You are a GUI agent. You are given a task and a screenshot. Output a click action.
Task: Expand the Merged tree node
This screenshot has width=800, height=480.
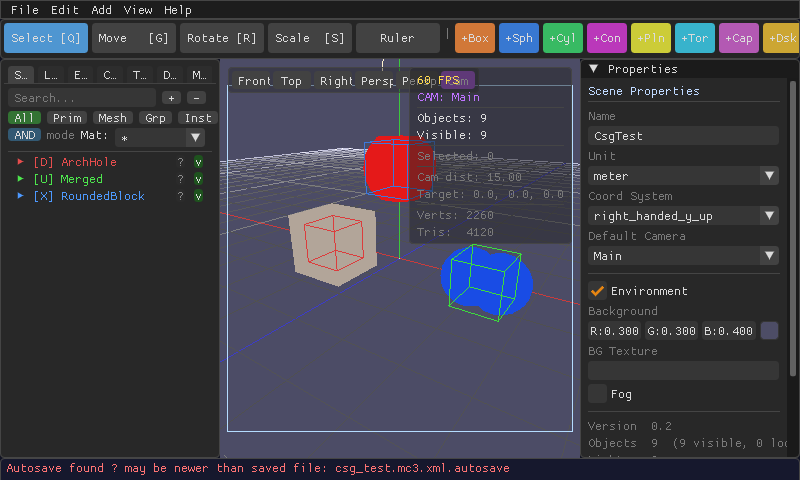pos(20,179)
